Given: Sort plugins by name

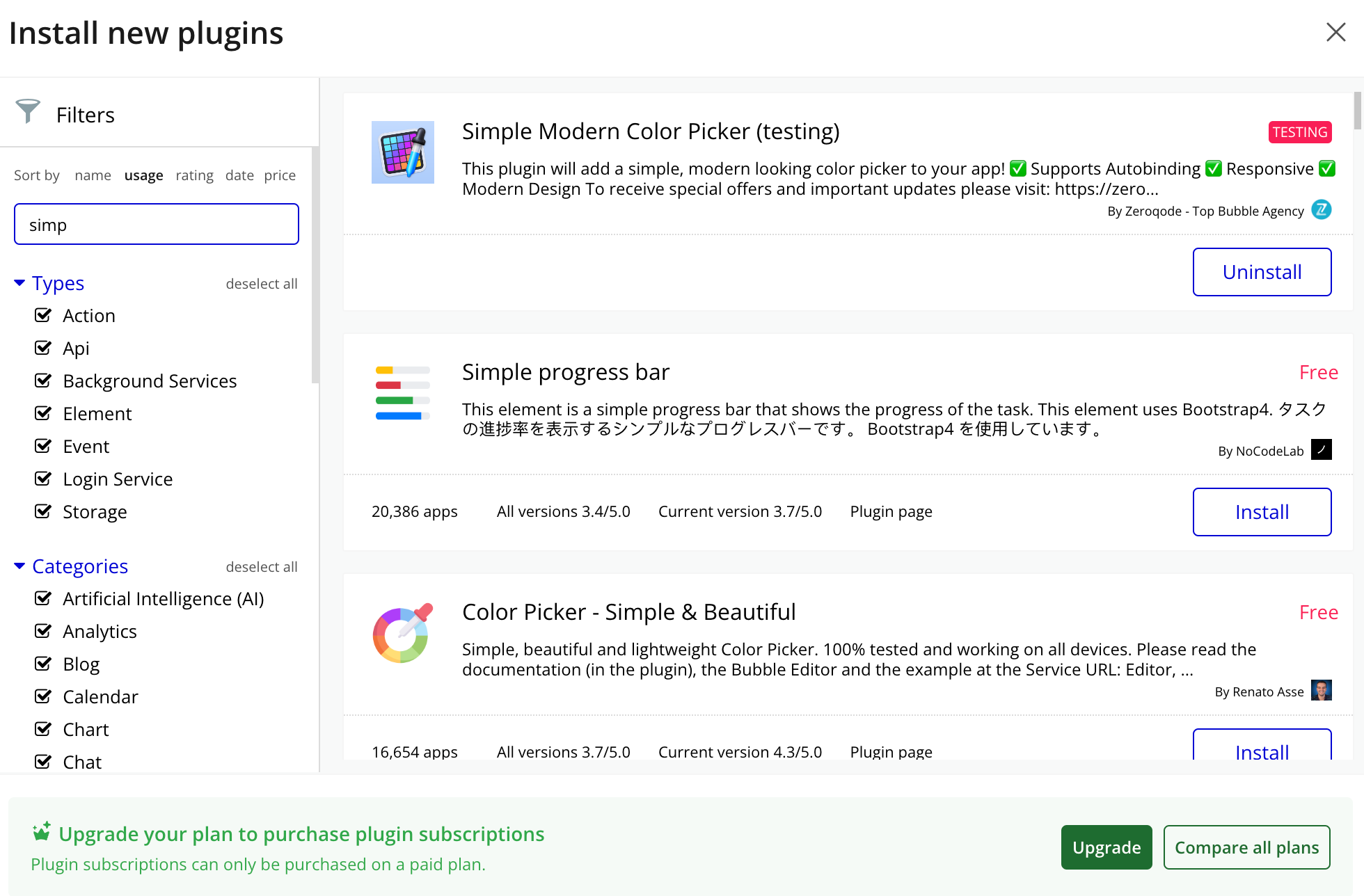Looking at the screenshot, I should 93,175.
